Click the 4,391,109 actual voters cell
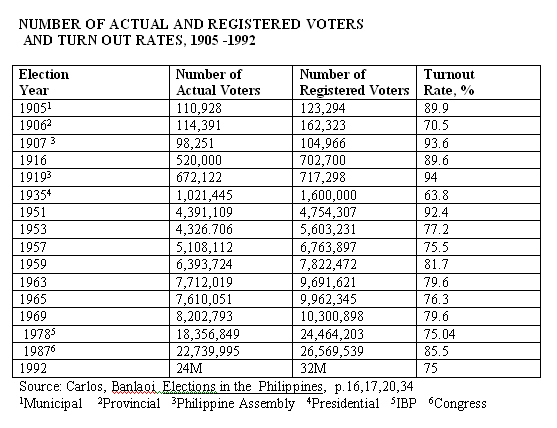Image resolution: width=557 pixels, height=428 pixels. tap(231, 212)
